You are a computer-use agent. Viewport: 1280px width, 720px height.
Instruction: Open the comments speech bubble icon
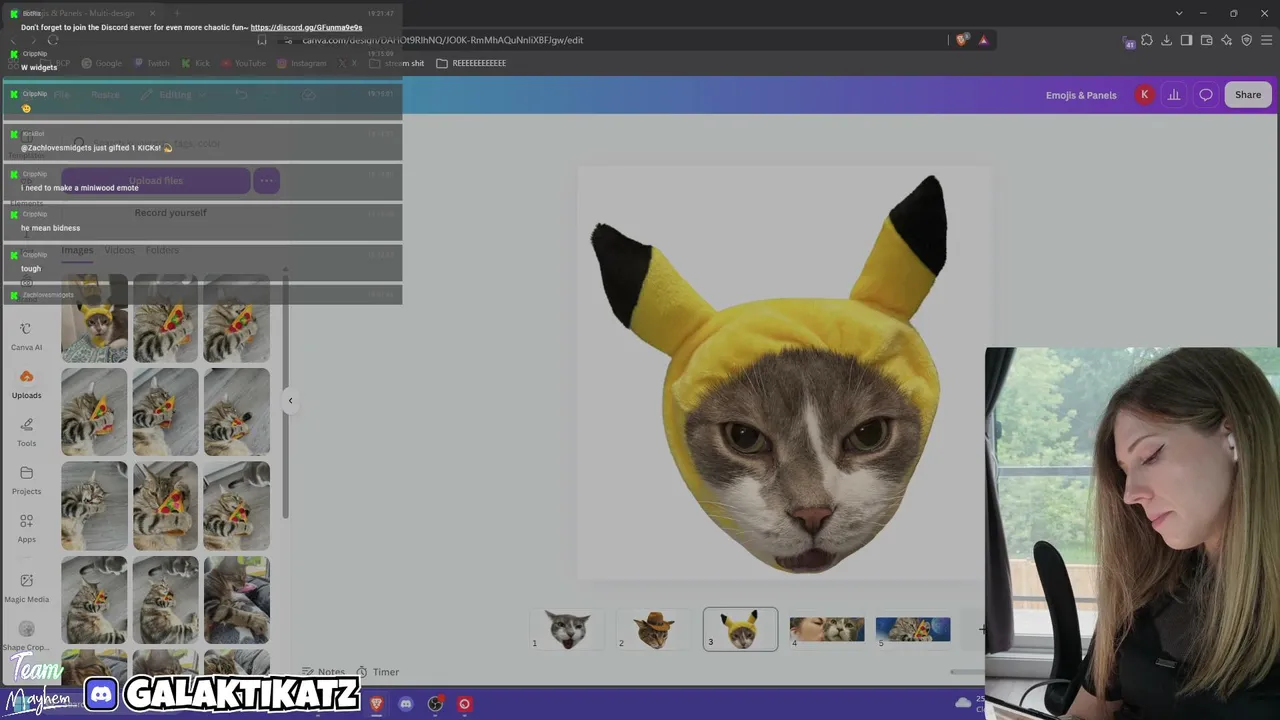[1206, 95]
